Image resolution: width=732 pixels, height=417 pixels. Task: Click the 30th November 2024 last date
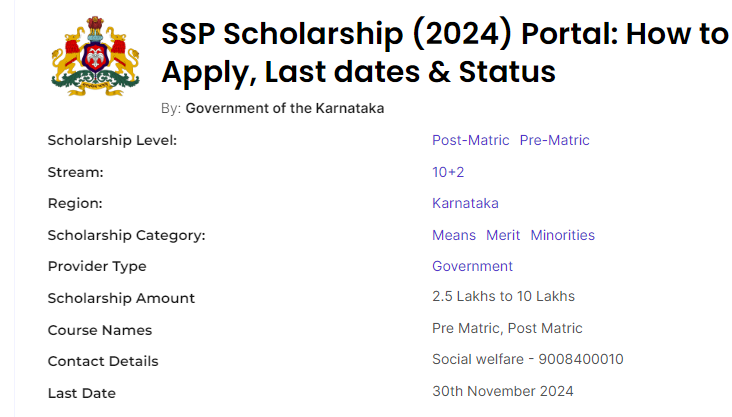pos(503,391)
